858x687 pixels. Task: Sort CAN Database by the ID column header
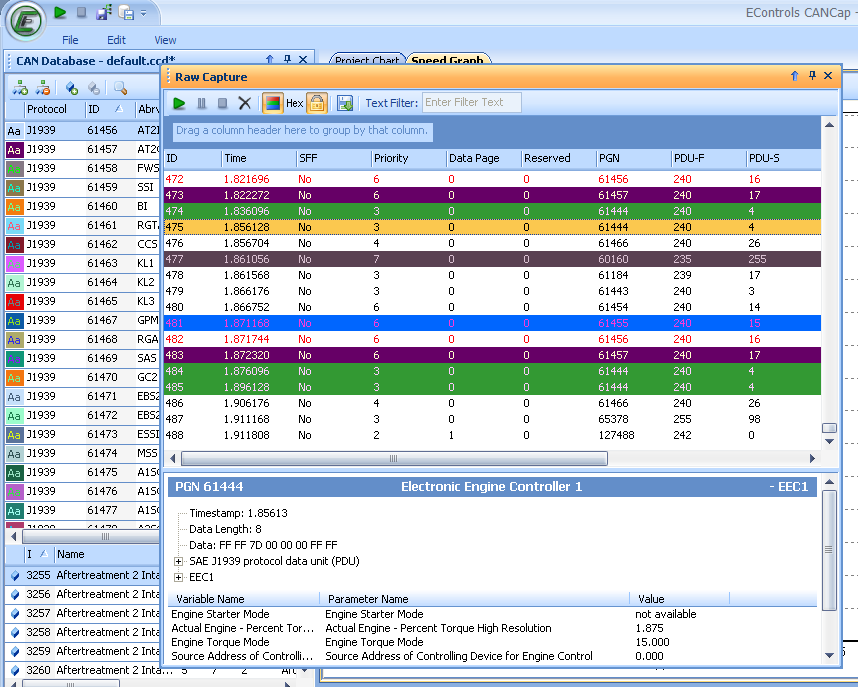point(109,109)
